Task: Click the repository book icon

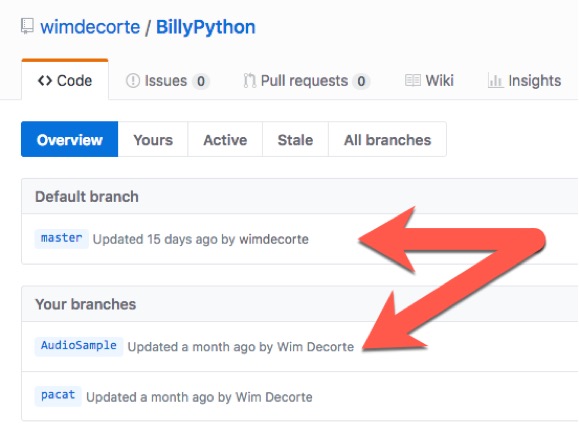Action: click(x=27, y=27)
